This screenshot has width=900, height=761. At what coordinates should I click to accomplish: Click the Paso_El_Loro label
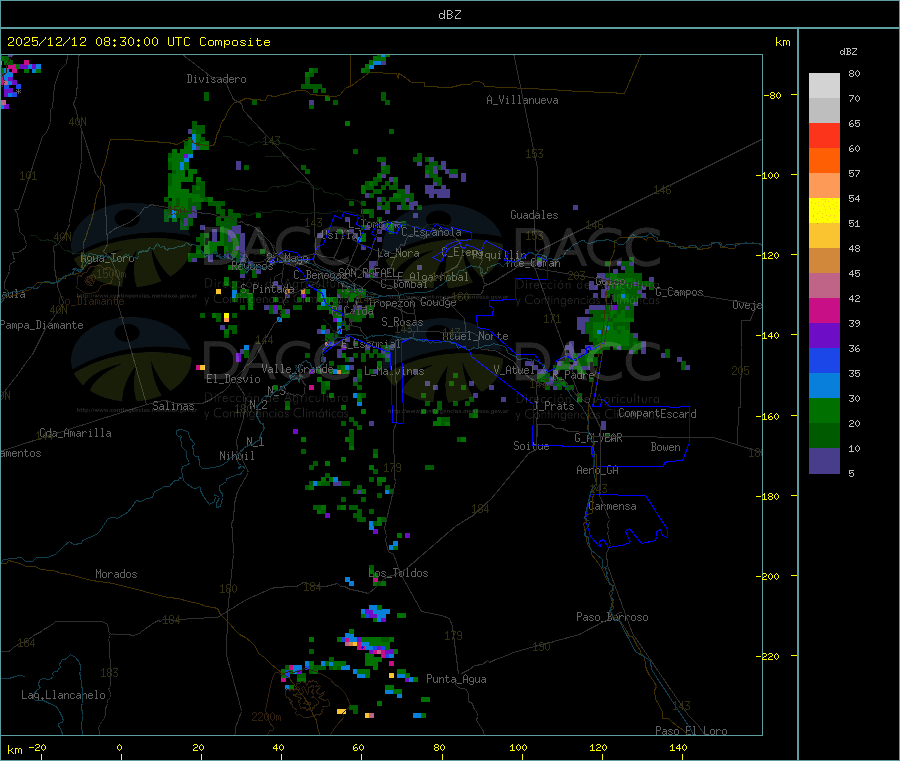coord(692,731)
